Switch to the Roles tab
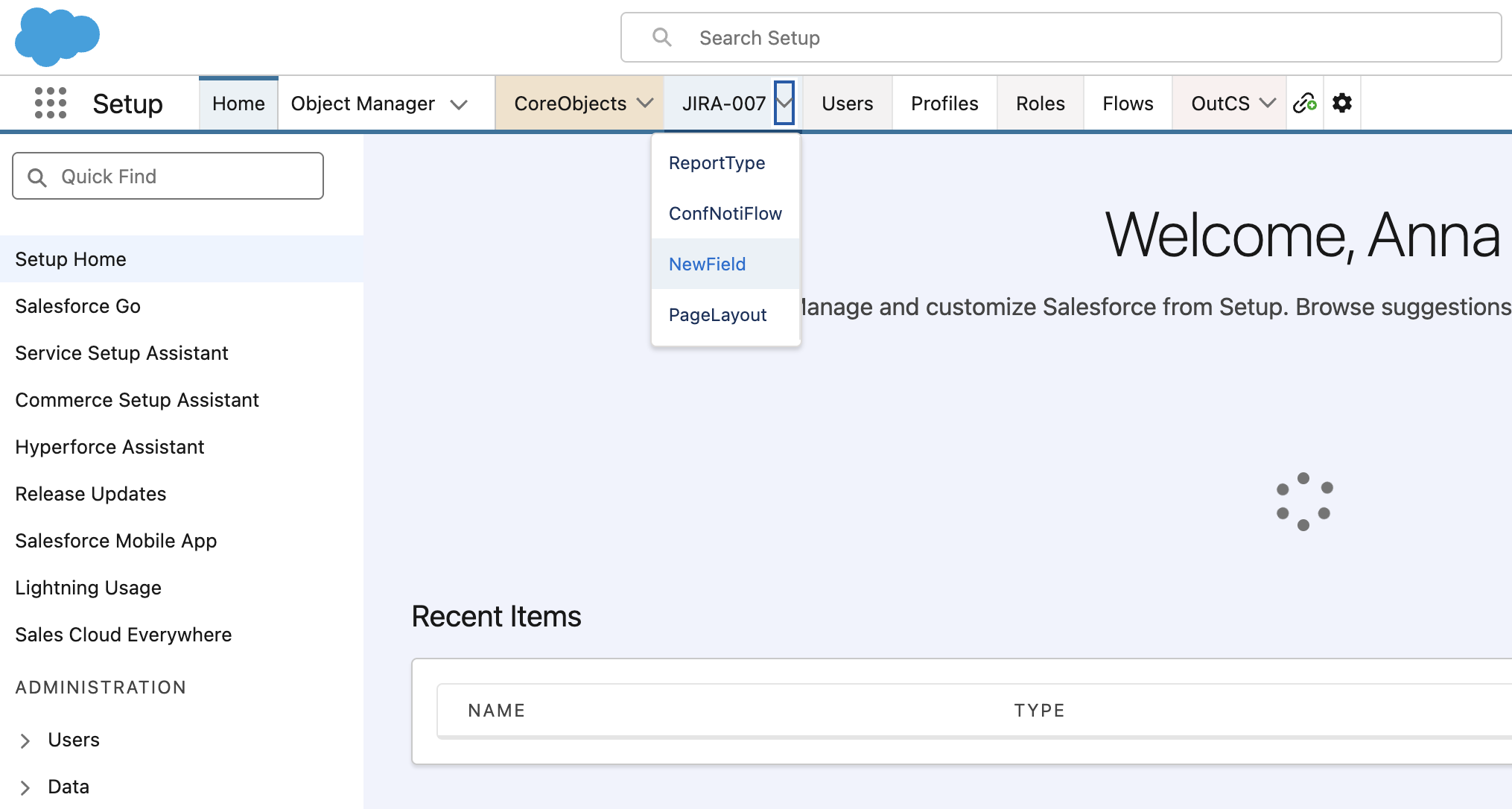 pyautogui.click(x=1040, y=104)
